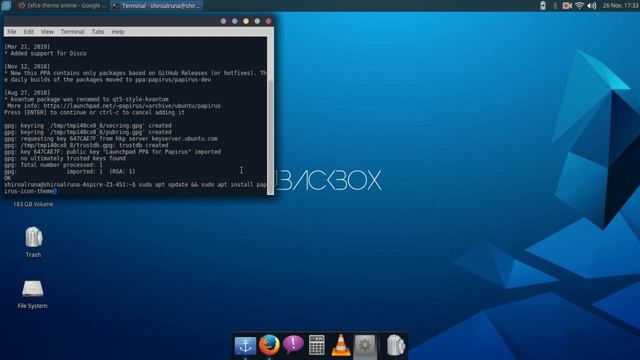The image size is (640, 360).
Task: Switch to the Google browser window in taskbar
Action: pyautogui.click(x=61, y=6)
